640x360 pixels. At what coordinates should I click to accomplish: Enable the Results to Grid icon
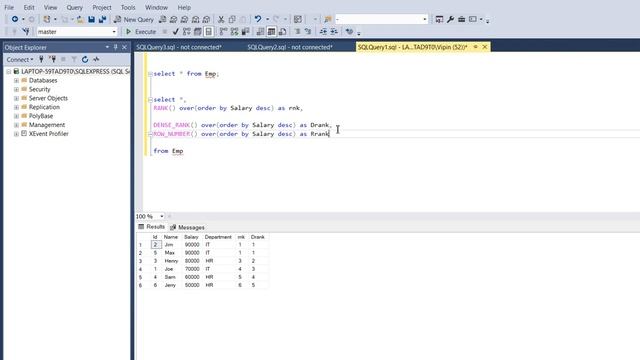[271, 31]
